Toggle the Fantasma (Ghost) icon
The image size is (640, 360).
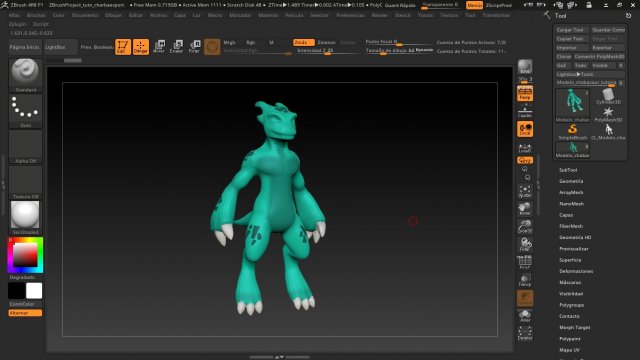pyautogui.click(x=525, y=298)
